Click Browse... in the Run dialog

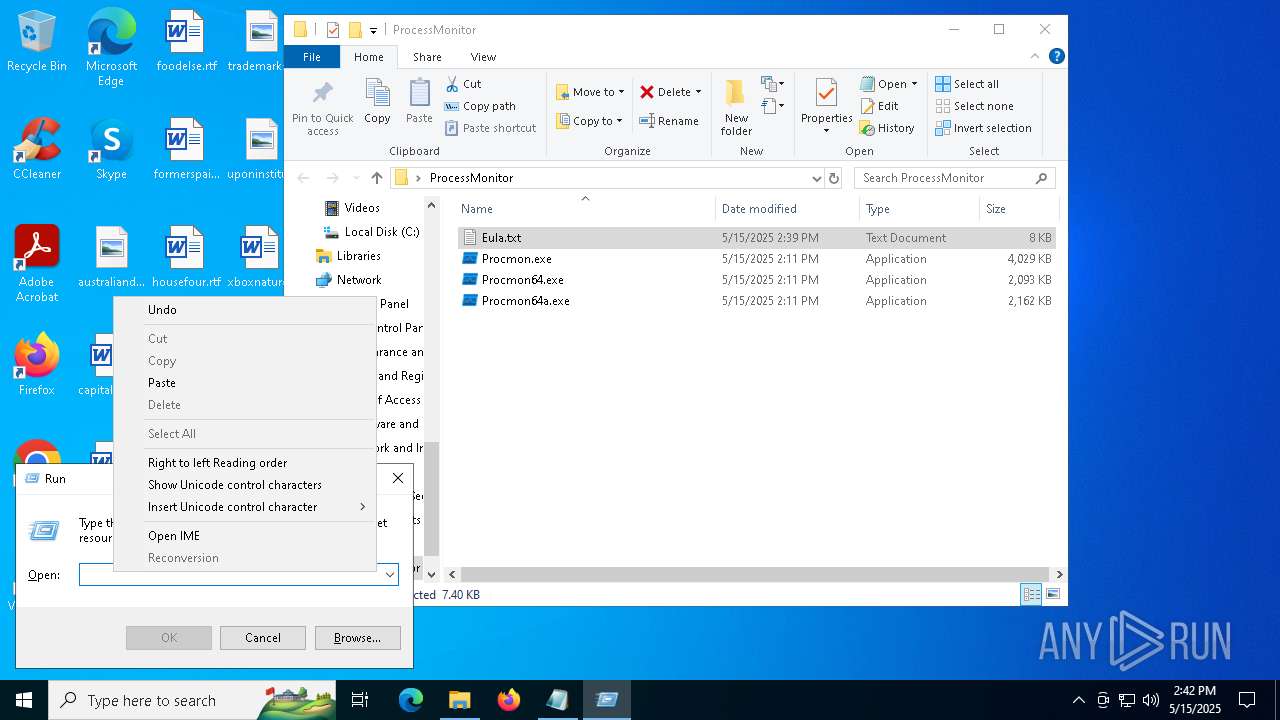coord(357,638)
